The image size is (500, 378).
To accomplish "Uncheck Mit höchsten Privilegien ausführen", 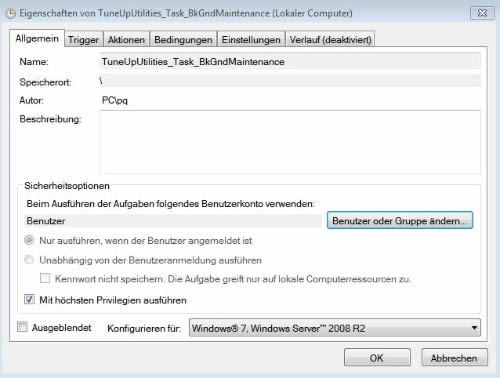I will [29, 299].
